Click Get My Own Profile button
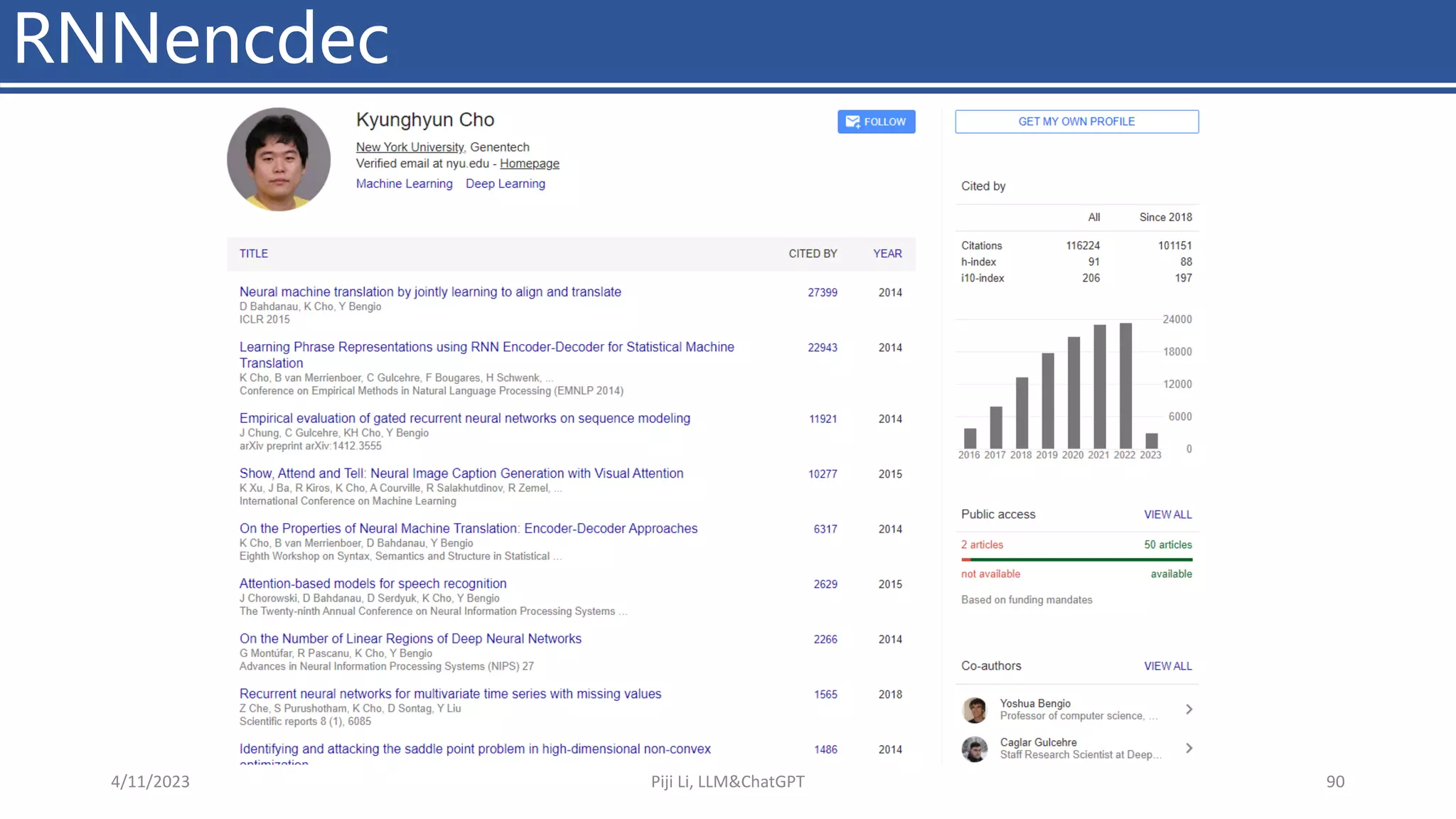Viewport: 1456px width, 819px height. 1076,122
